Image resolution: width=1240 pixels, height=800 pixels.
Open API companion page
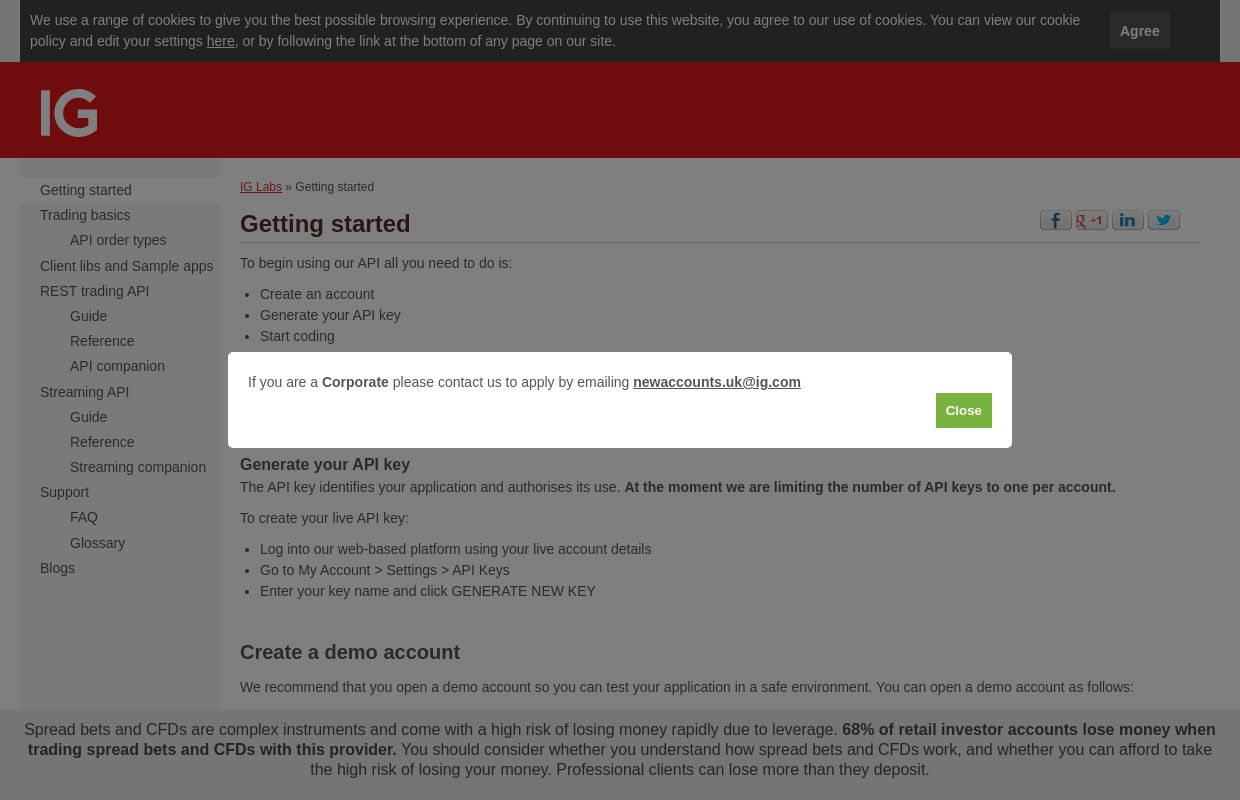[x=118, y=366]
